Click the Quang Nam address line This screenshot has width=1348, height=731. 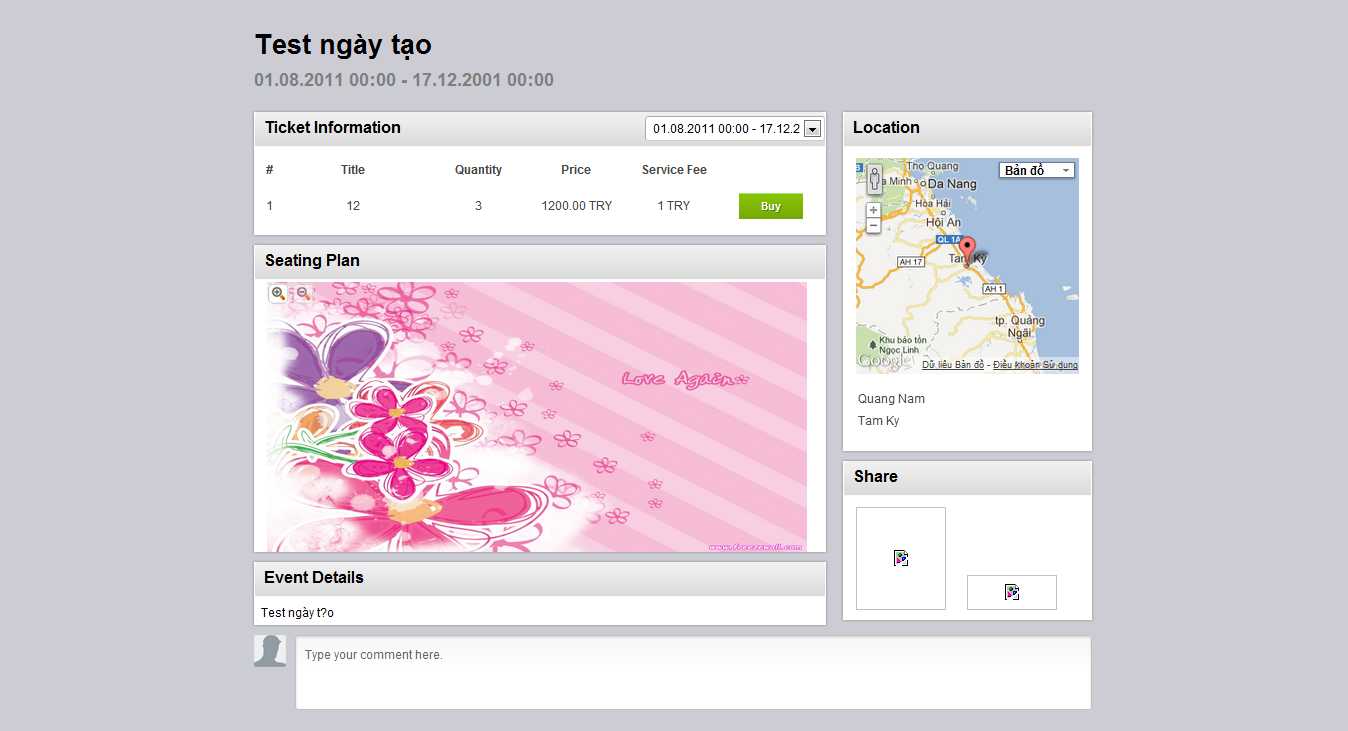click(891, 399)
